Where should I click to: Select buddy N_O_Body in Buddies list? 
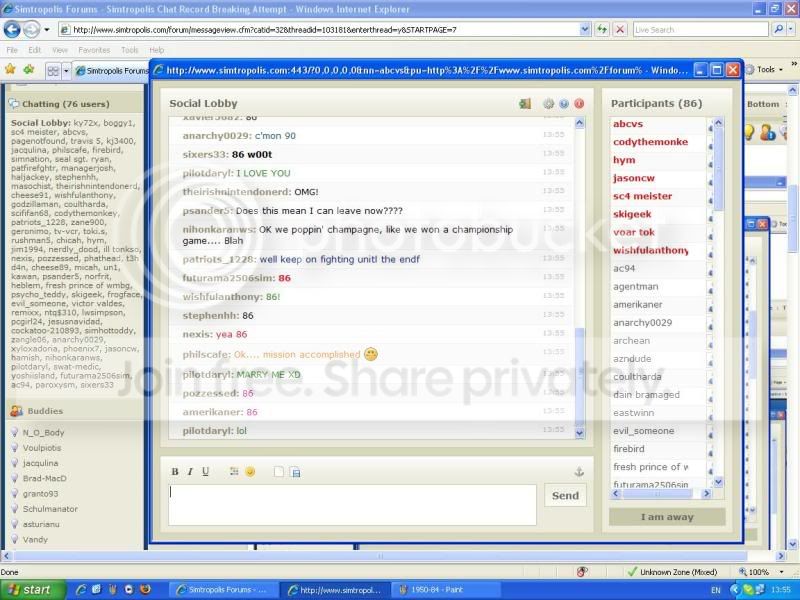(x=43, y=433)
